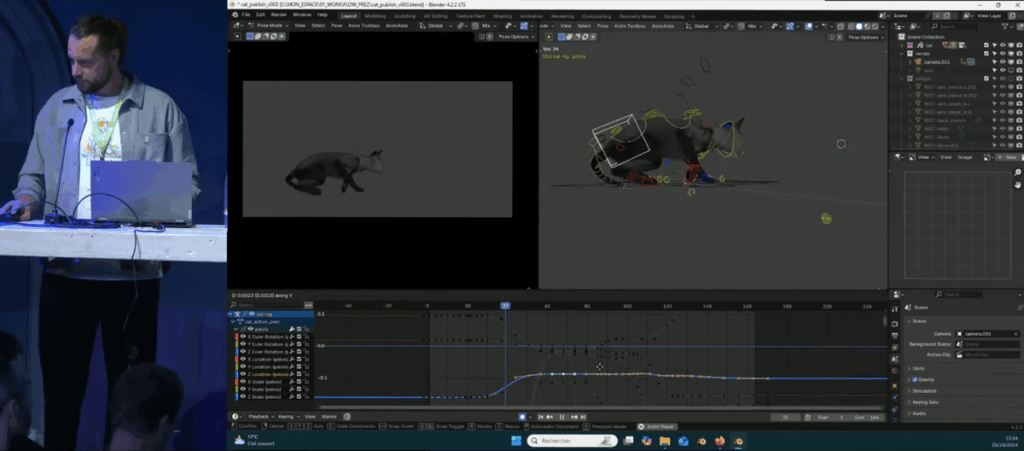Open the Blender logo menu
Viewport: 1024px width, 451px height.
(x=234, y=14)
